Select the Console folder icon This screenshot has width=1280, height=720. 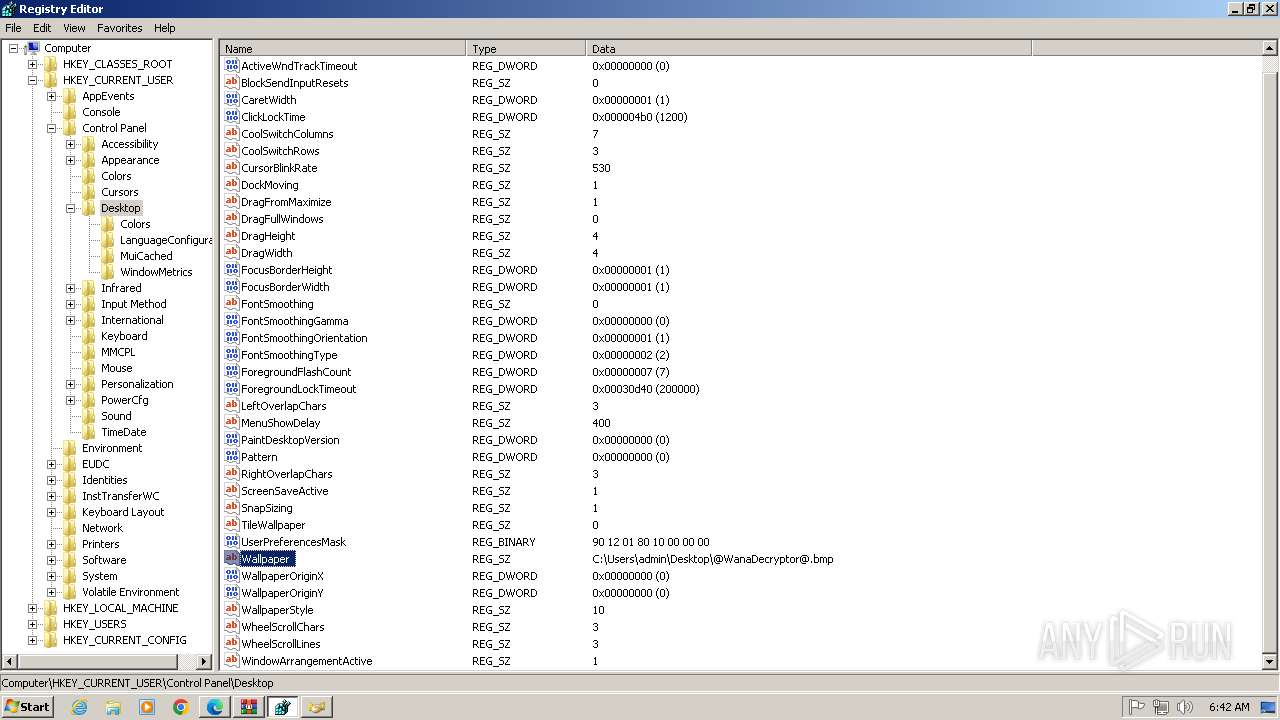[70, 112]
